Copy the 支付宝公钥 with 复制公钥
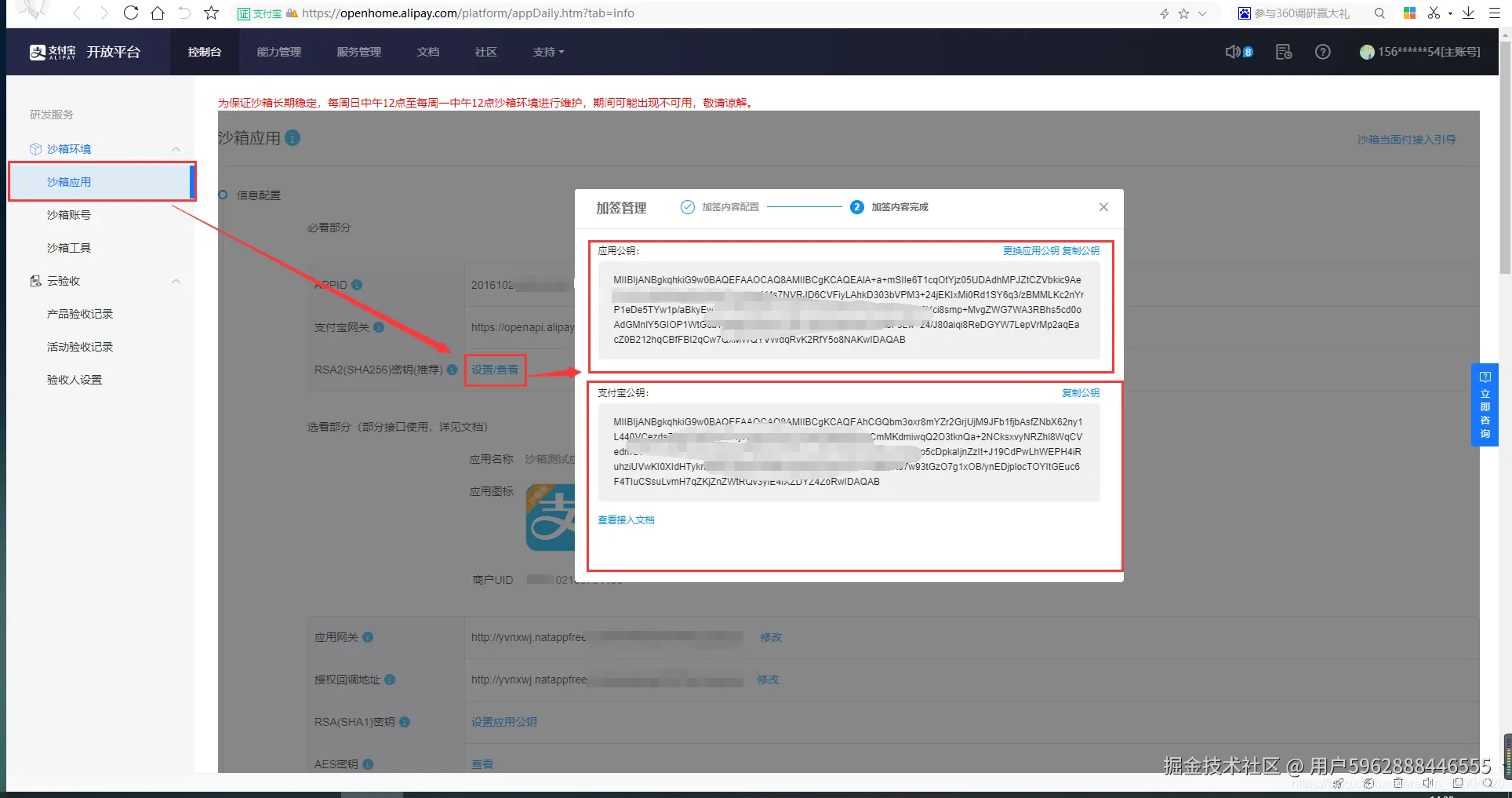Viewport: 1512px width, 798px height. tap(1081, 393)
